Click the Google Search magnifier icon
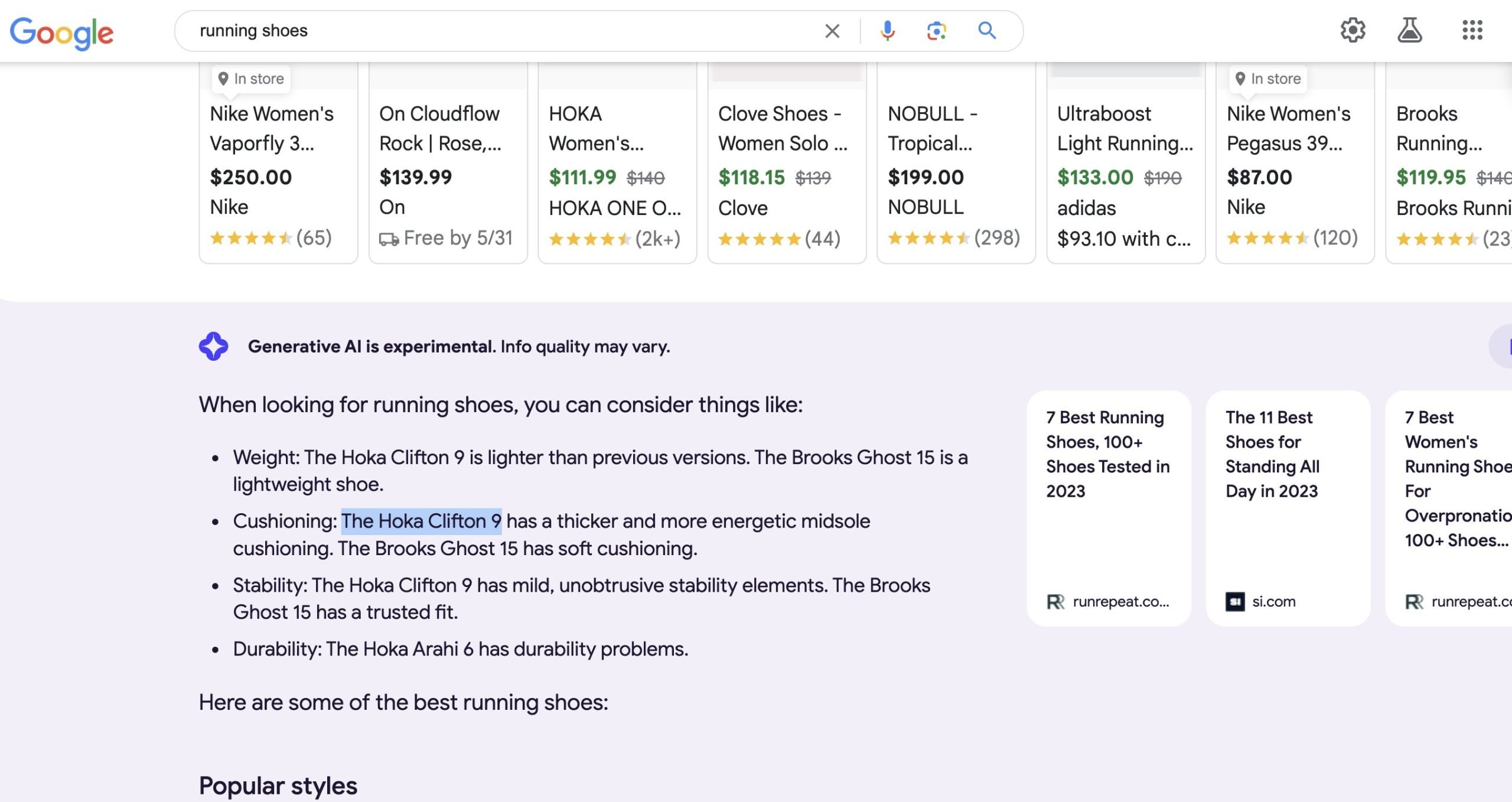The width and height of the screenshot is (1512, 802). pyautogui.click(x=987, y=30)
